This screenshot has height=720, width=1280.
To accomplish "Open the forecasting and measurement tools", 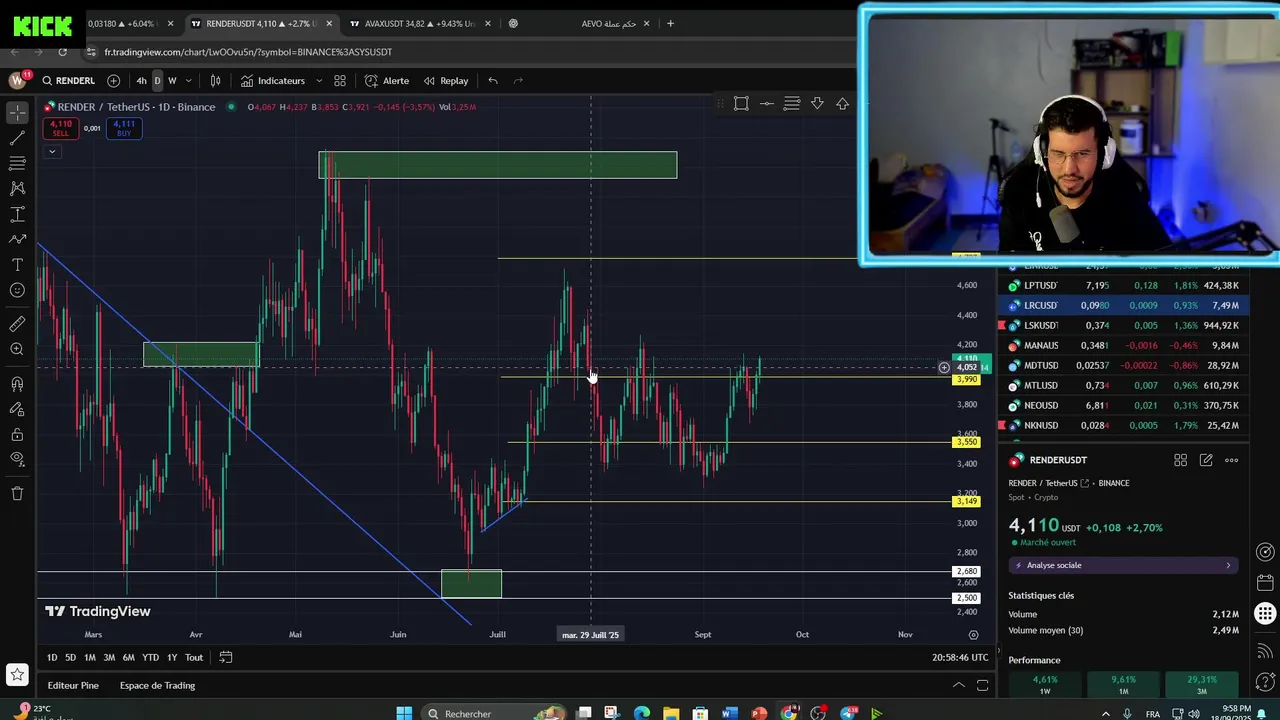I will point(17,214).
